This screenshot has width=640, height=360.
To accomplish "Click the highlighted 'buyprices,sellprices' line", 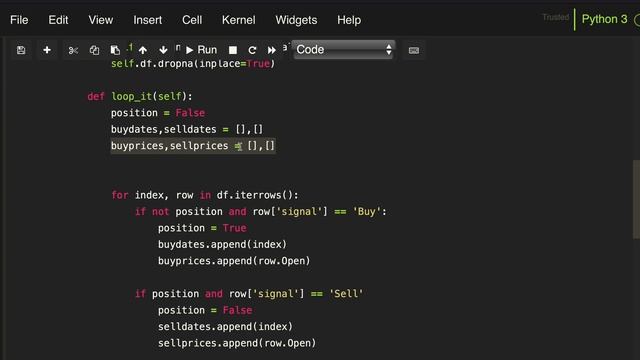I will (193, 146).
